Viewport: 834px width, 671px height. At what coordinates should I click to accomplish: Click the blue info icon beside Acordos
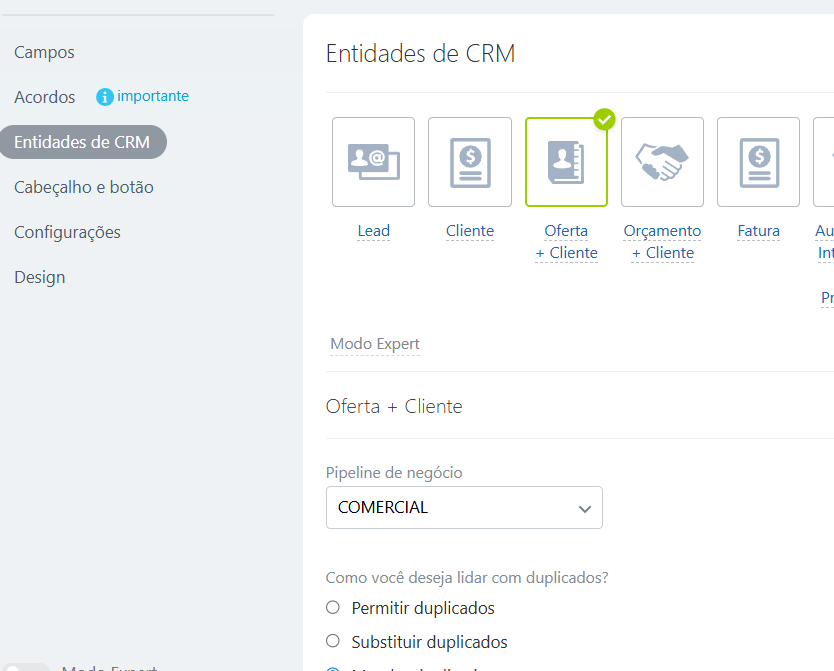click(105, 97)
